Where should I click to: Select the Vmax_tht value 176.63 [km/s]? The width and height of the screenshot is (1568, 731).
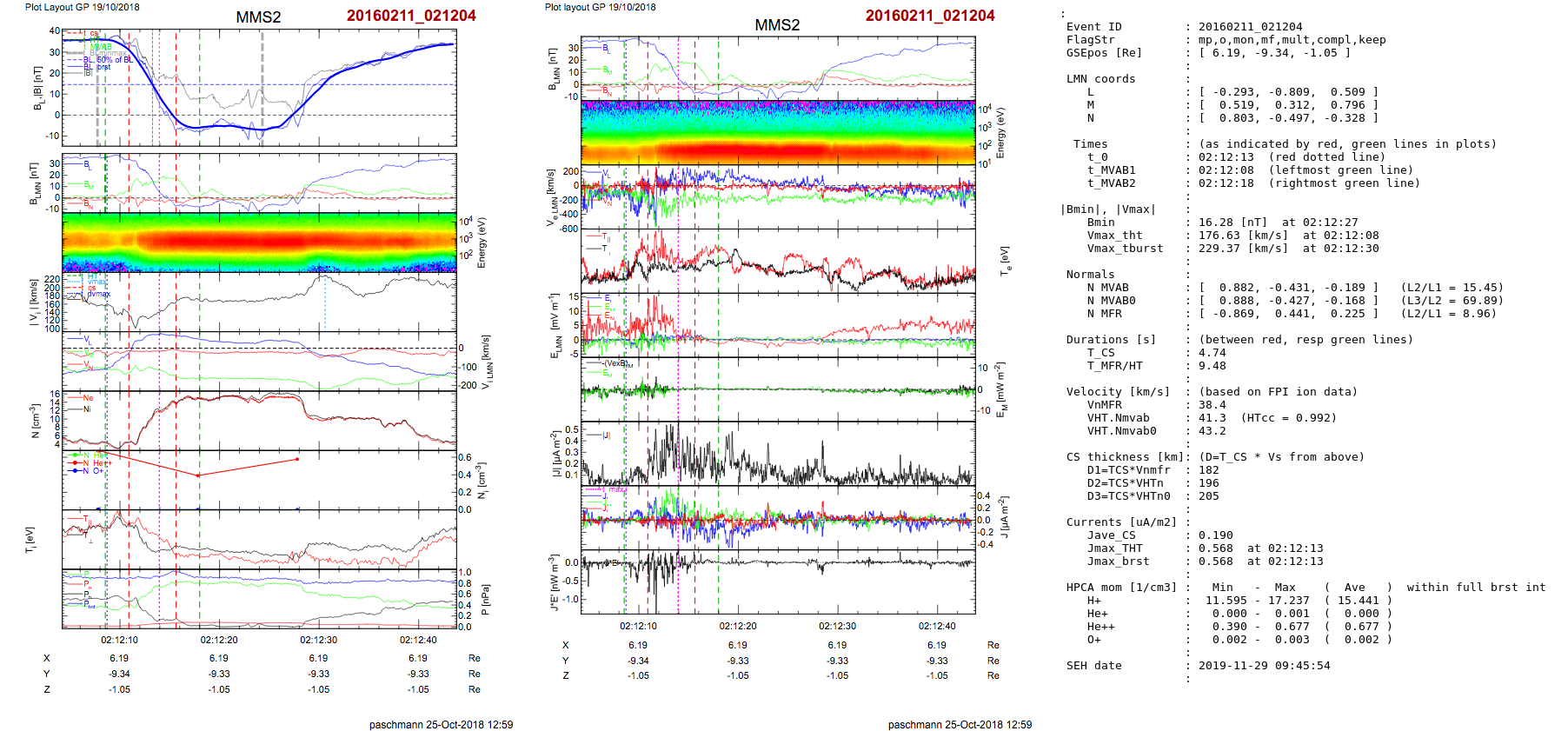tap(1244, 236)
